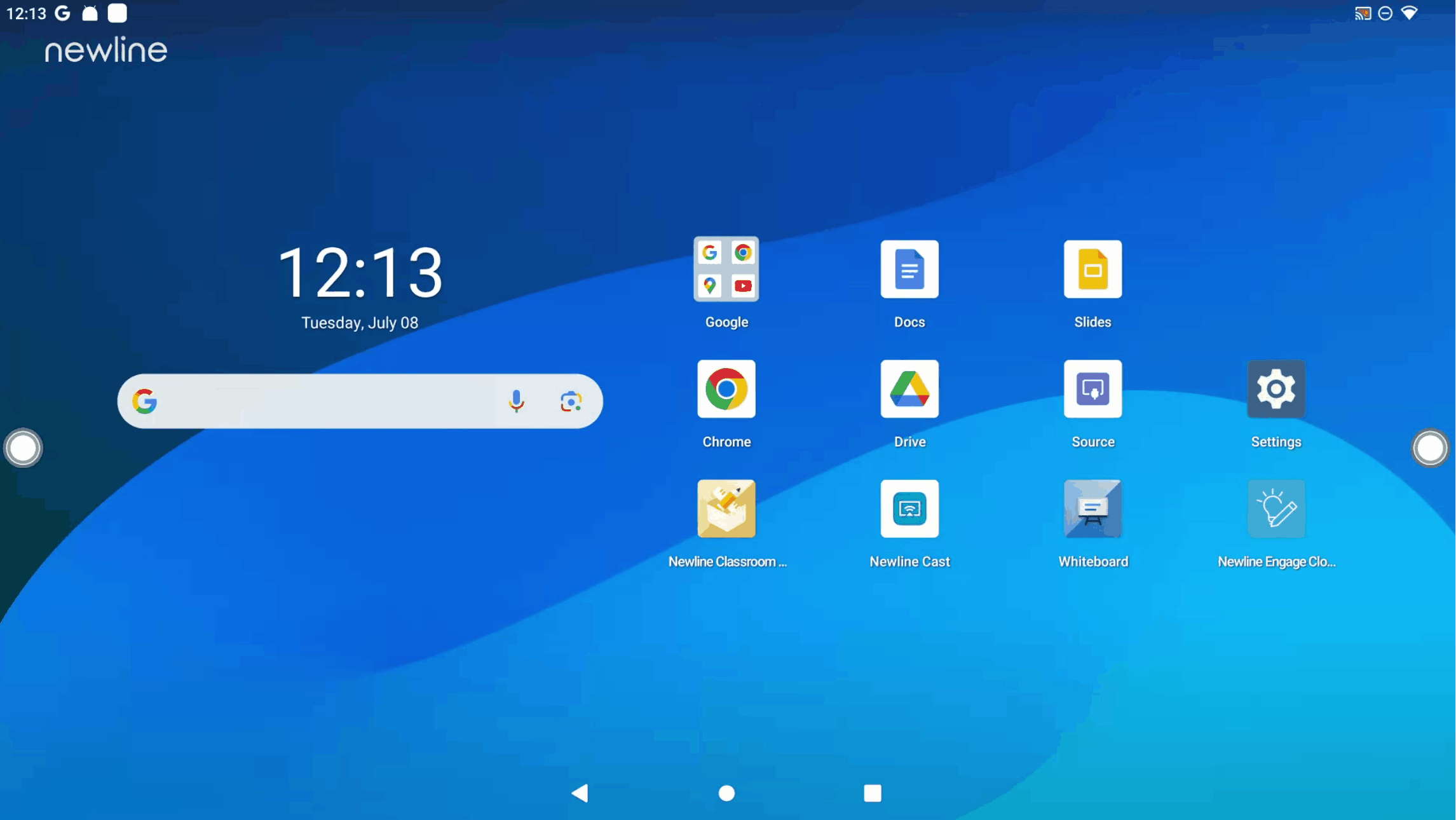Tap the Google Lens camera icon
This screenshot has height=820, width=1456.
pos(571,401)
